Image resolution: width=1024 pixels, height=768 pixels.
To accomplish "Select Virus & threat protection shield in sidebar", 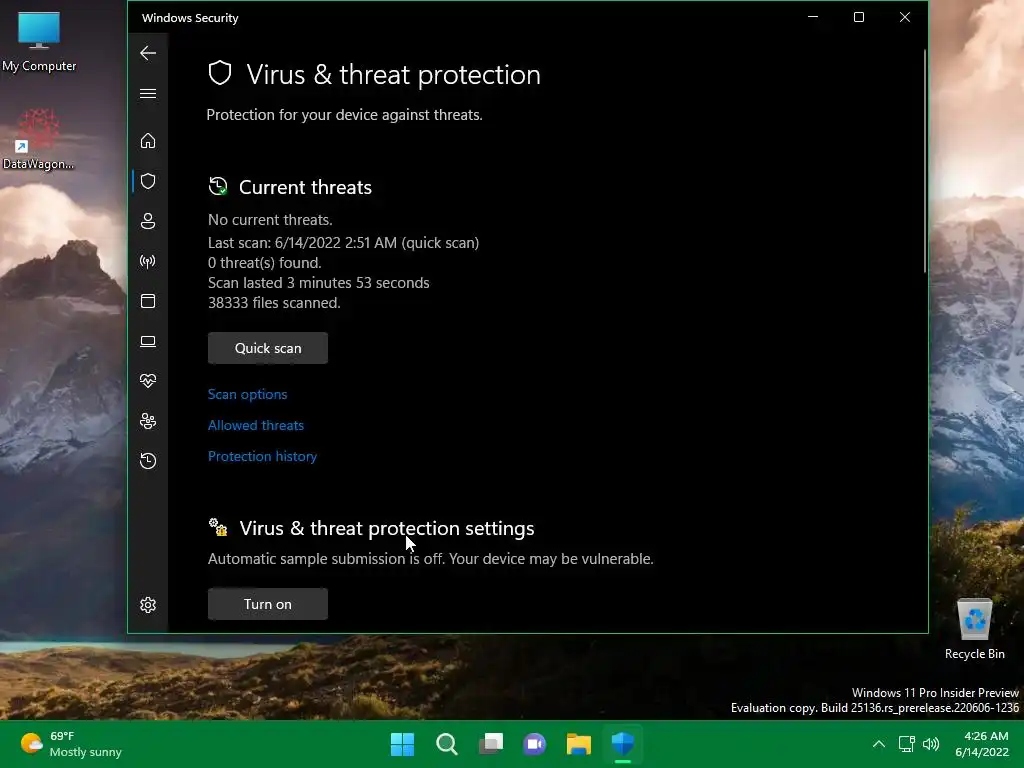I will tap(148, 181).
